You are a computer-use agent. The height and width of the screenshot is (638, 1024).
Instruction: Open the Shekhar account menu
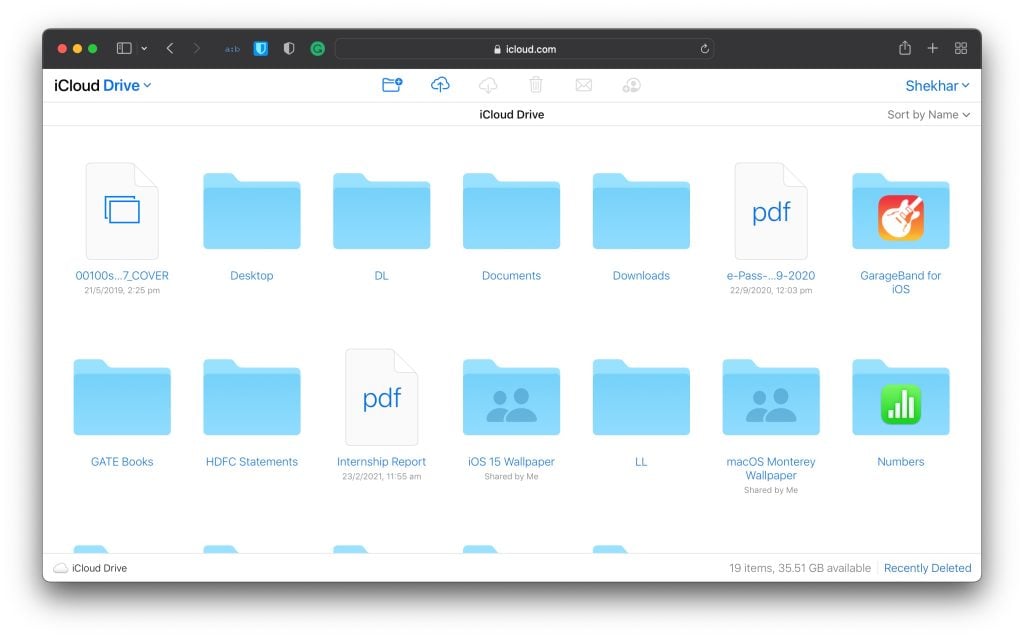click(937, 86)
